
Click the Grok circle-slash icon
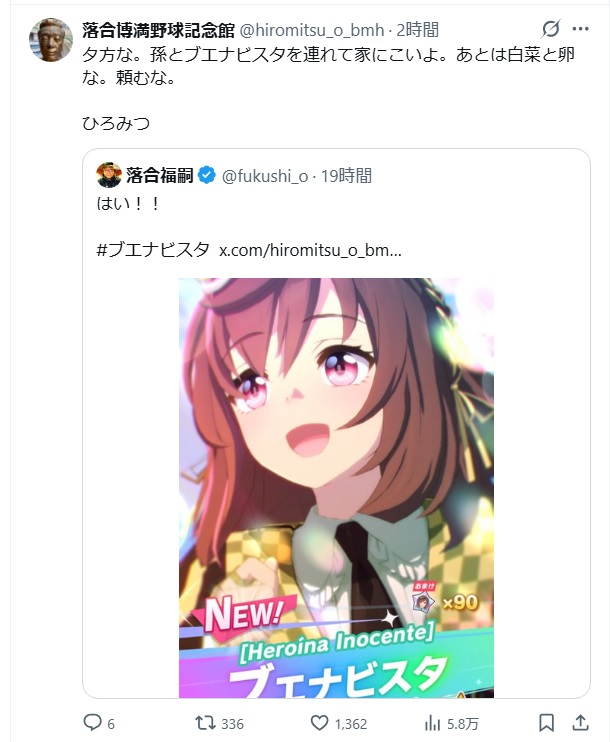[x=551, y=29]
